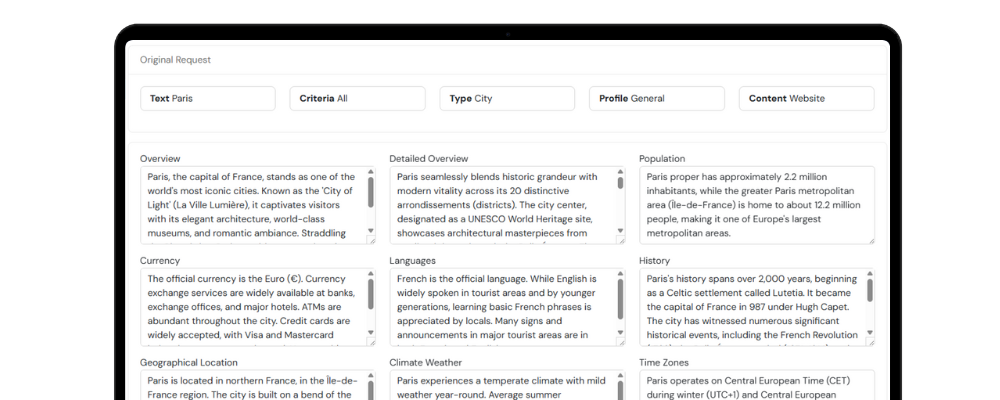The image size is (1000, 400).
Task: Click inside the Time Zones text area
Action: pos(750,387)
